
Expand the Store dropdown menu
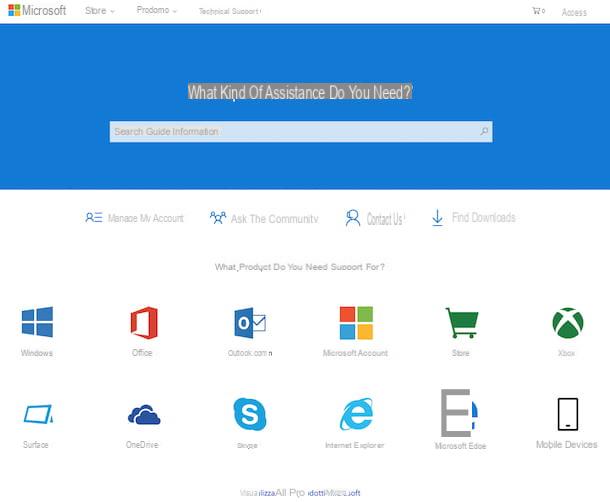coord(100,11)
